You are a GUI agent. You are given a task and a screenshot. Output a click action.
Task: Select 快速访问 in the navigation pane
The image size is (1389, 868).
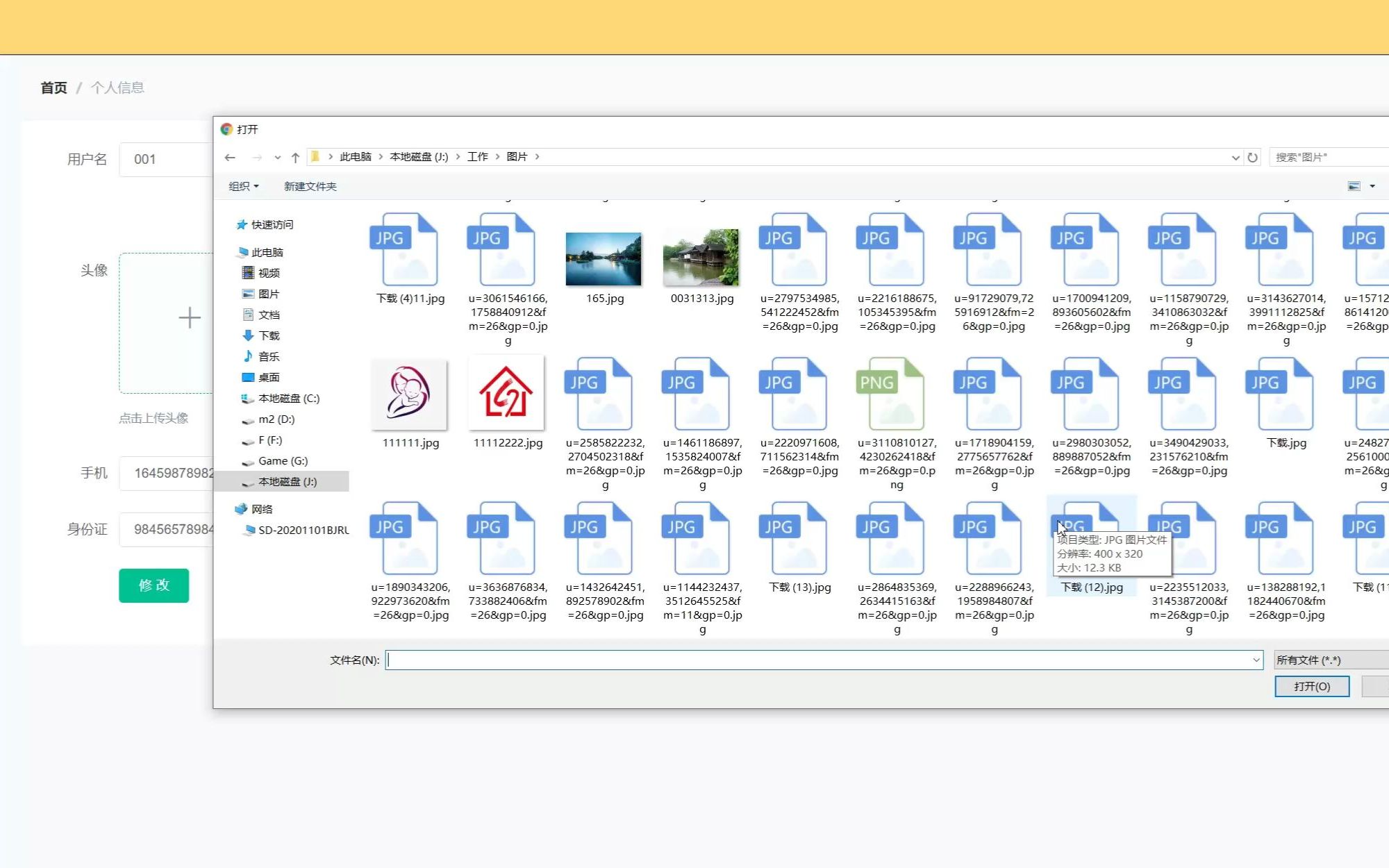271,224
